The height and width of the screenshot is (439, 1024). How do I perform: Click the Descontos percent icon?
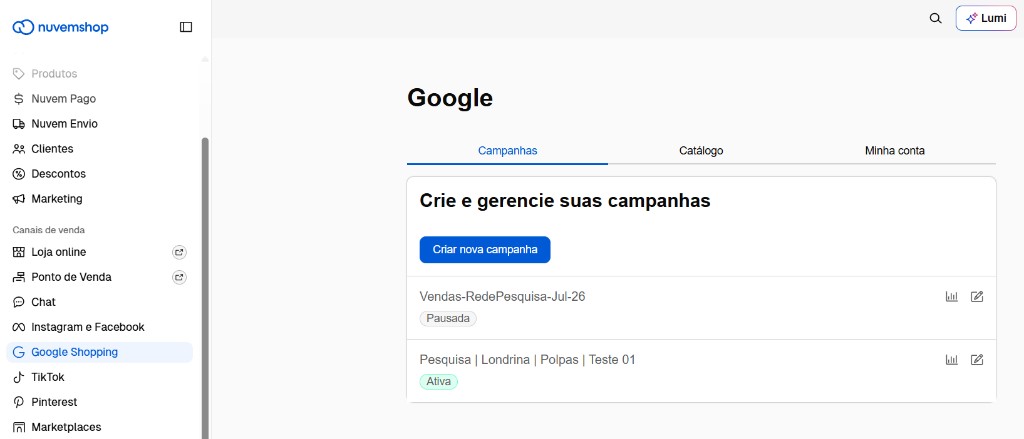coord(19,174)
